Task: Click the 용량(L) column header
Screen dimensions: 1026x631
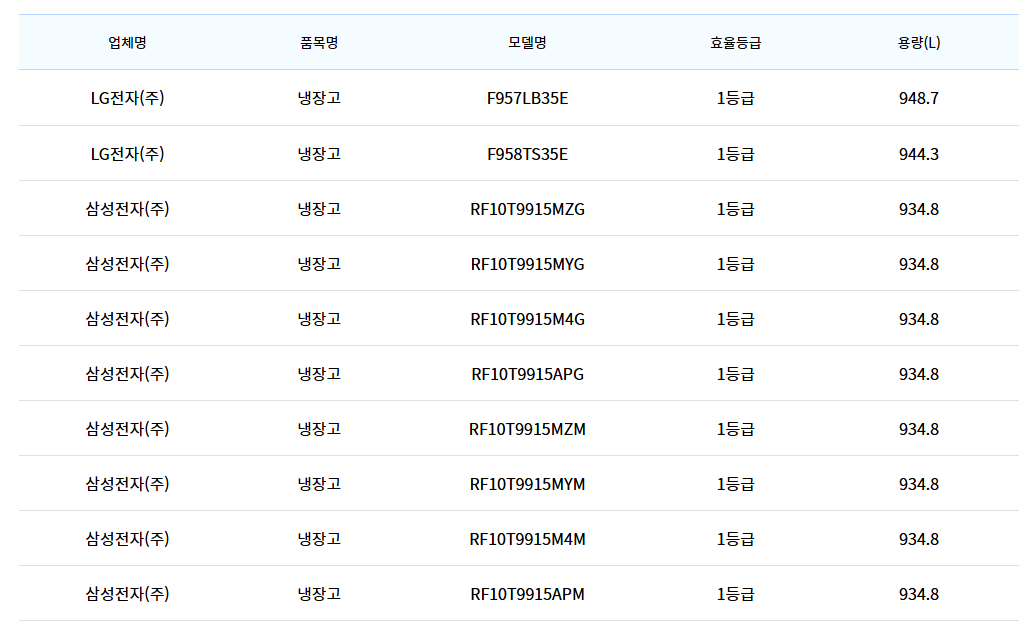Action: [x=919, y=43]
